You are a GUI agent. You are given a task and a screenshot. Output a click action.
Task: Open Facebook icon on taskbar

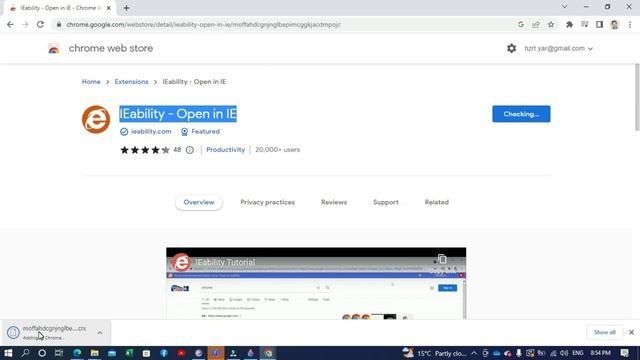click(164, 353)
